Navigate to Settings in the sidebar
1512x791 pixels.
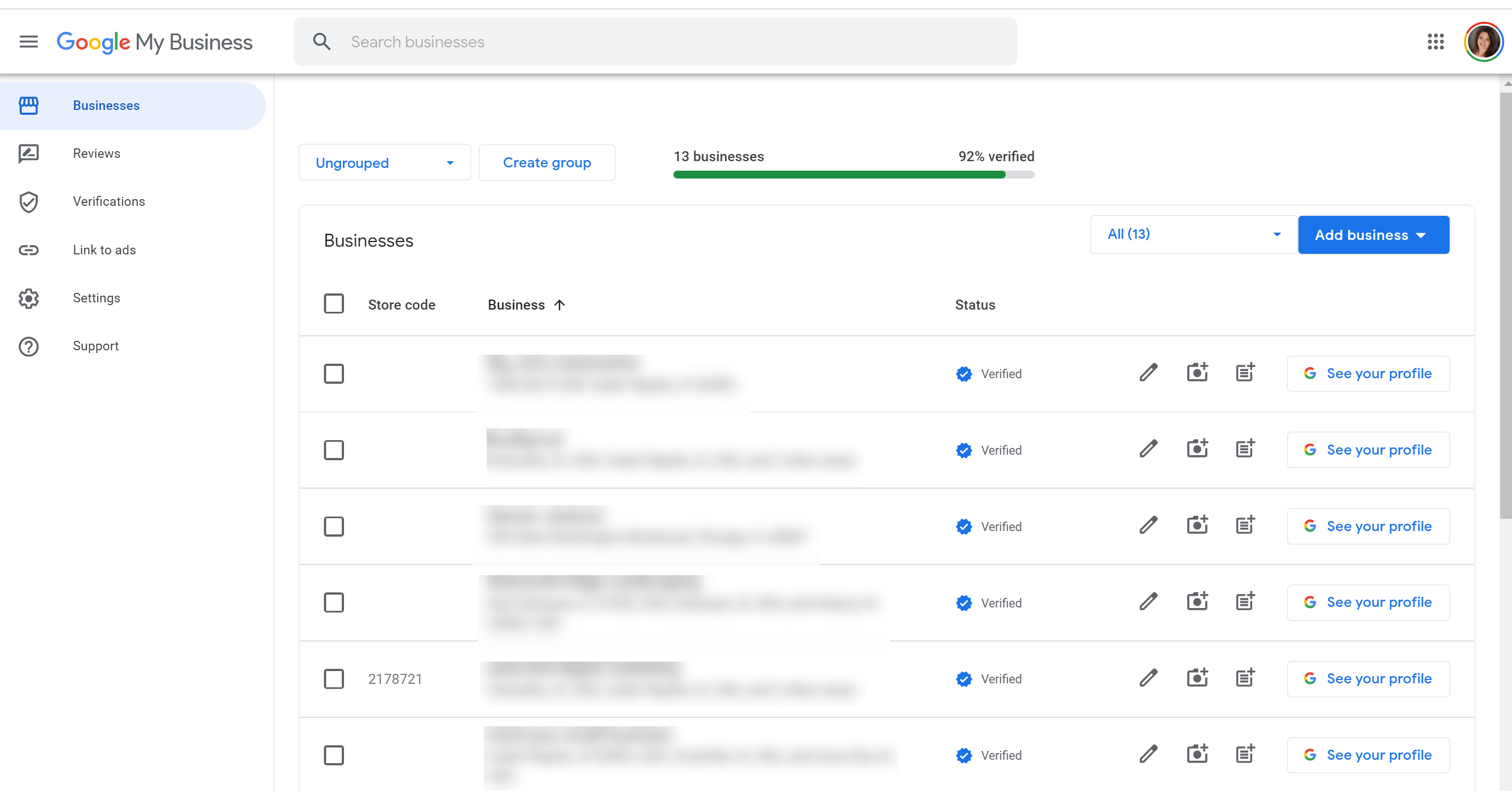pos(96,297)
